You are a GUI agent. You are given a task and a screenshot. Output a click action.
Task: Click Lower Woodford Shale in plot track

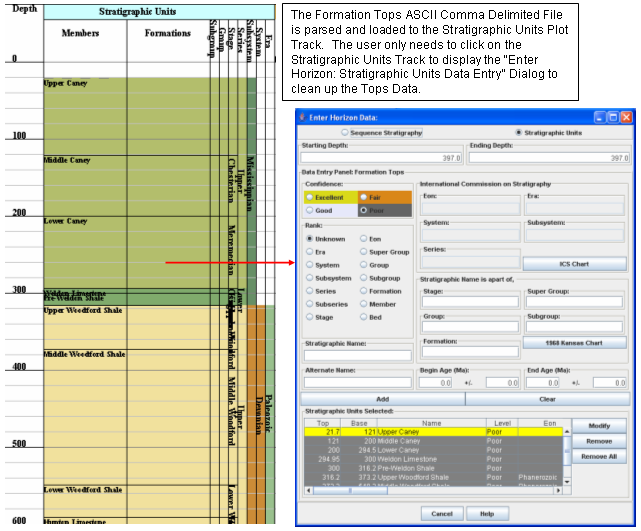[83, 489]
